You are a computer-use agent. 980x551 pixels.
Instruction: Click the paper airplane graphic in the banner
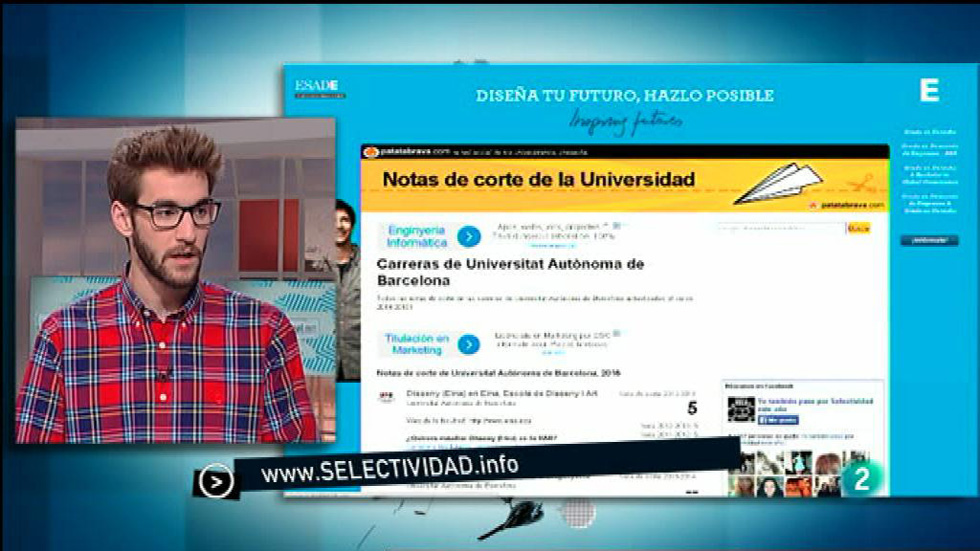(x=784, y=183)
